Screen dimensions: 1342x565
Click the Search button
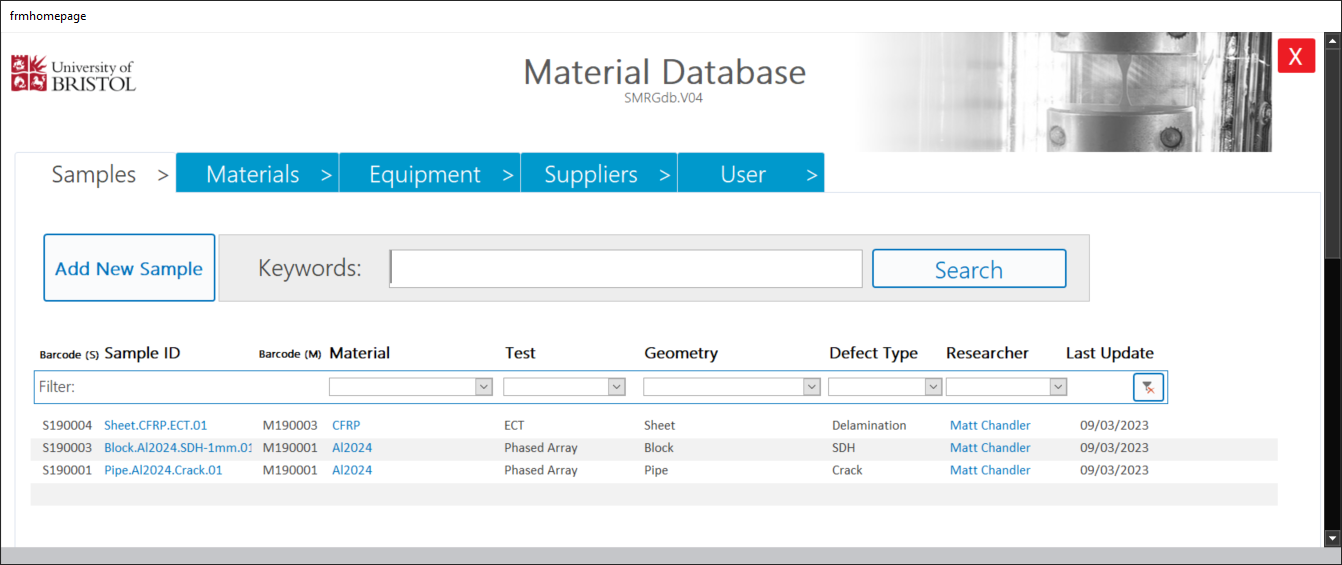tap(969, 269)
